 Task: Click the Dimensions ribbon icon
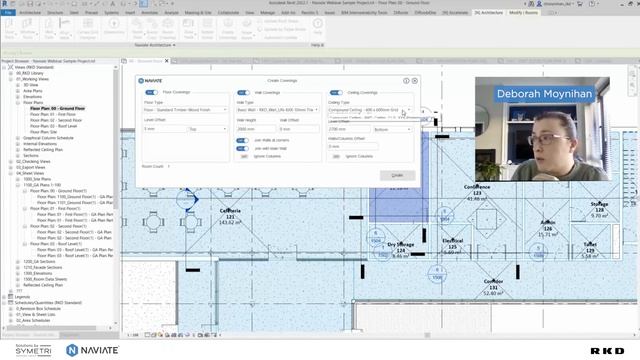(x=114, y=26)
